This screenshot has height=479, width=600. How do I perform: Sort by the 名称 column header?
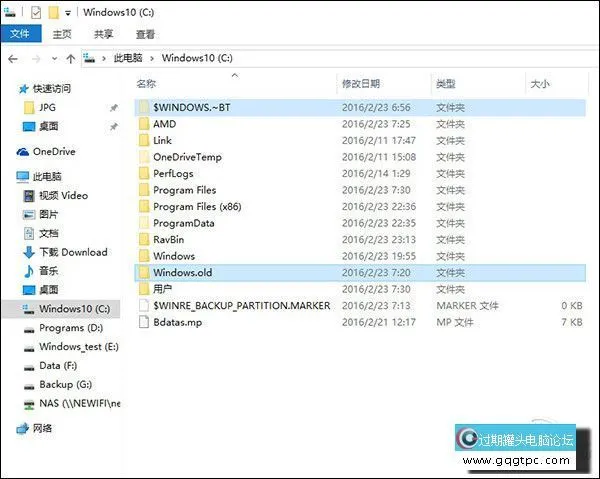146,83
